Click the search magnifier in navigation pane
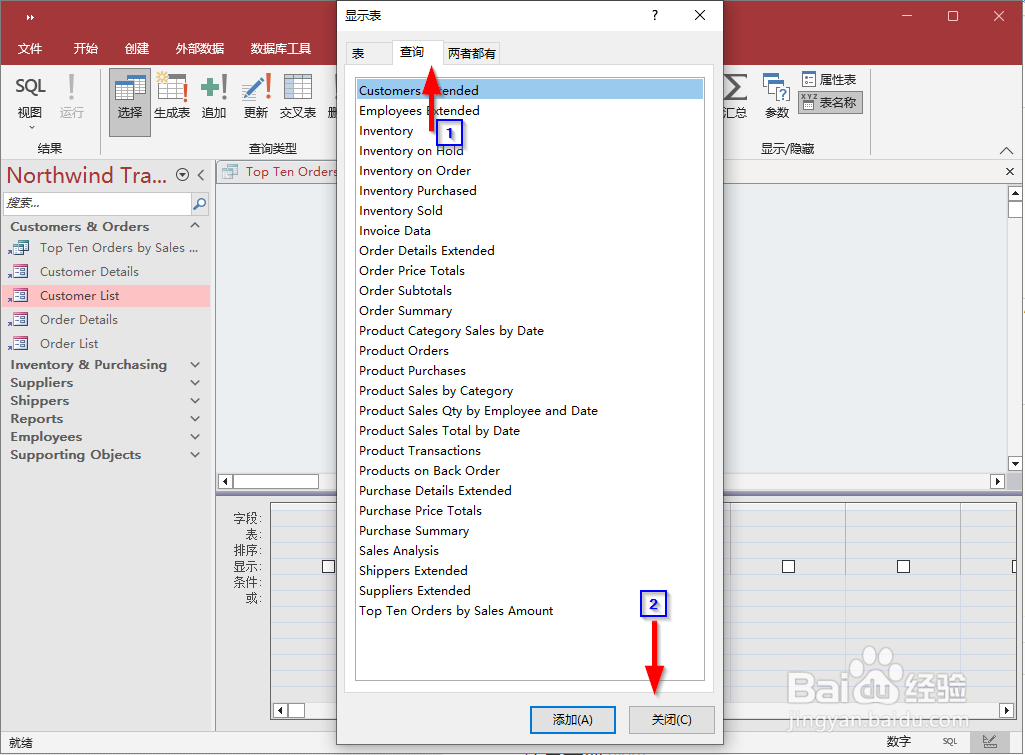Viewport: 1025px width, 755px height. [x=199, y=203]
